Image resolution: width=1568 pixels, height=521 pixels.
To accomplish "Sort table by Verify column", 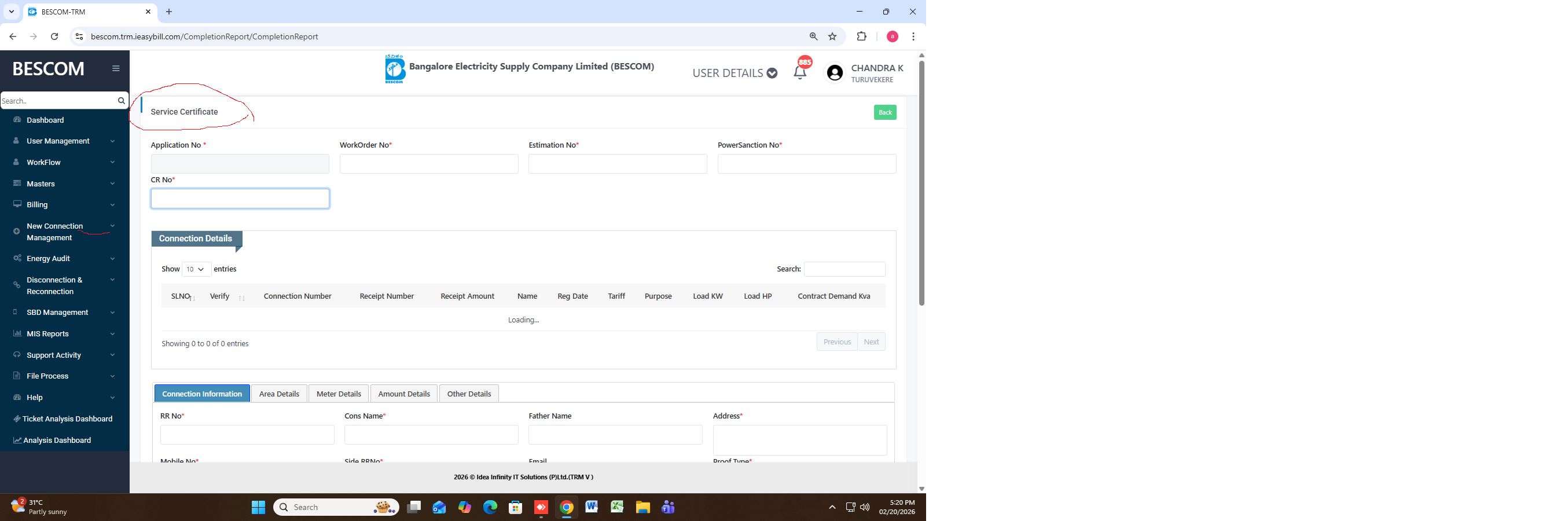I will [225, 296].
